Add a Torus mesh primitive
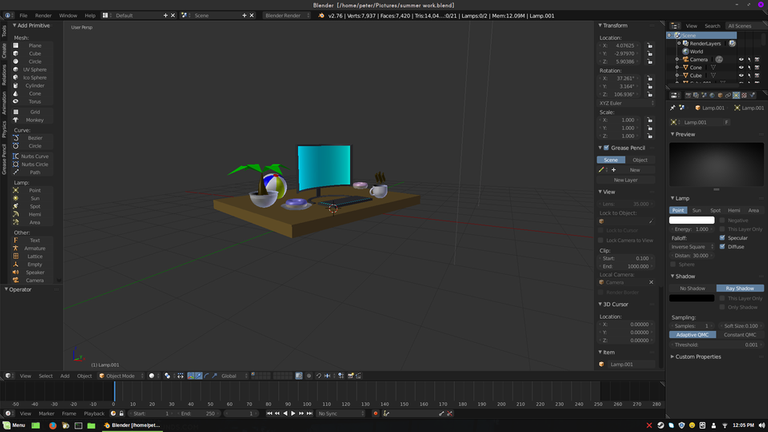 coord(34,101)
